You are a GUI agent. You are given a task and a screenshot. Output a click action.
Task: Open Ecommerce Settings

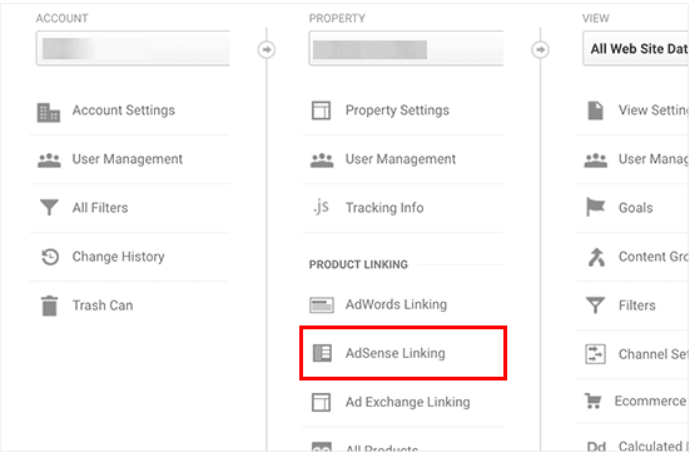[x=650, y=401]
